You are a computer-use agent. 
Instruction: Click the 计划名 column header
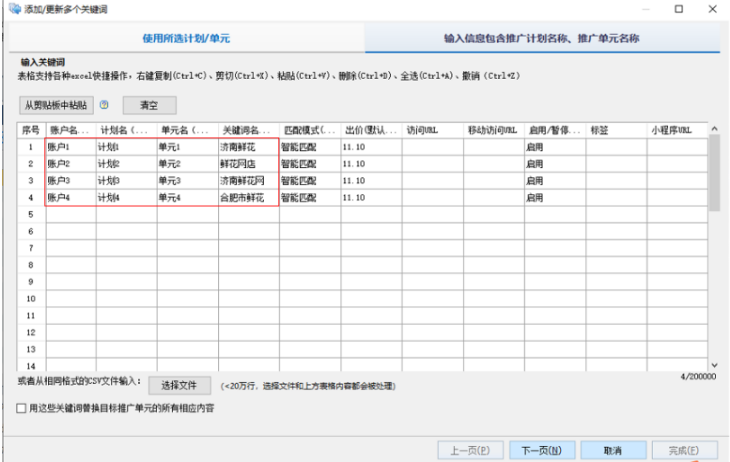coord(127,130)
